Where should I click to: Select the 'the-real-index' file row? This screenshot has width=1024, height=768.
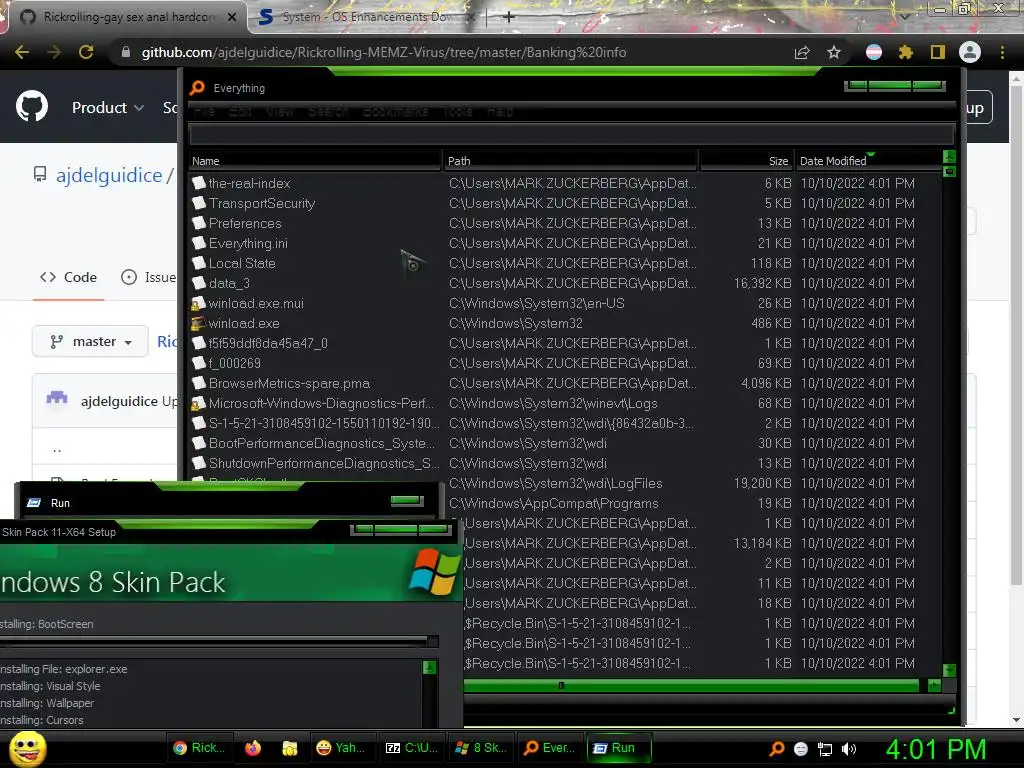click(x=565, y=184)
